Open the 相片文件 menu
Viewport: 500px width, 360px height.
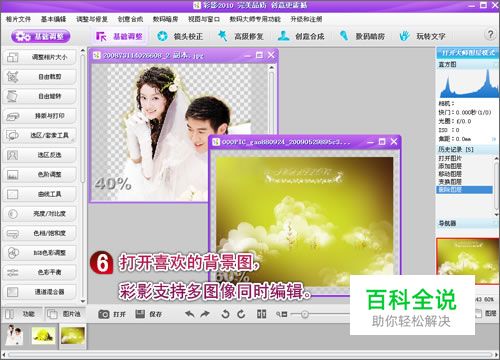tap(18, 19)
